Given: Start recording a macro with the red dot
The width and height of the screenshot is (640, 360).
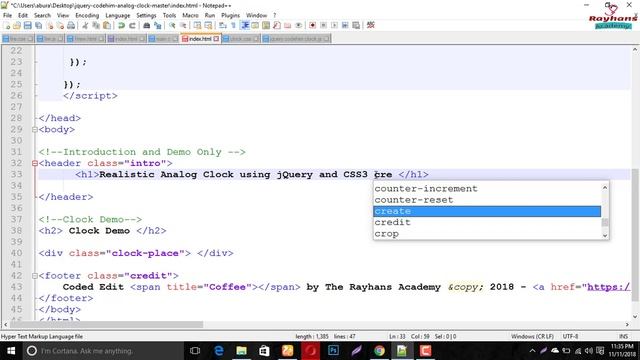Looking at the screenshot, I should [313, 25].
